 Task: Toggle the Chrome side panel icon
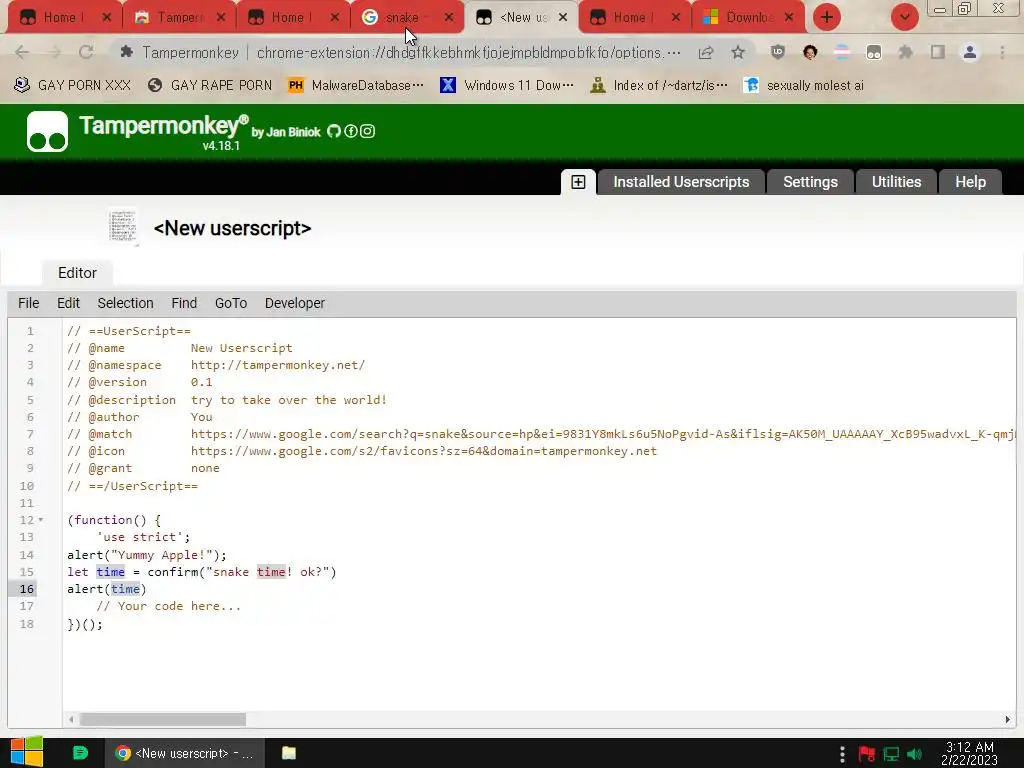[938, 52]
